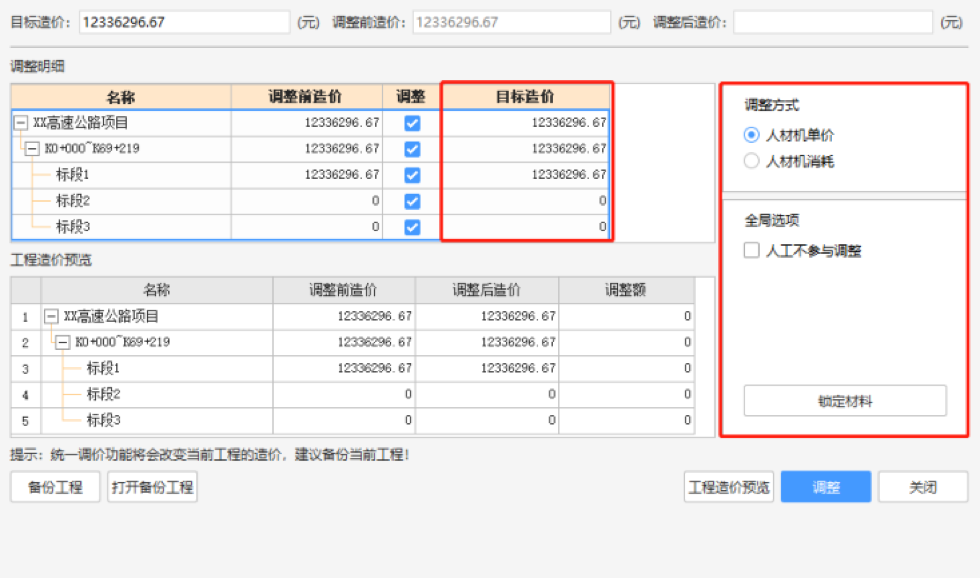
Task: Click 工程造价预览 button at bottom
Action: click(729, 488)
